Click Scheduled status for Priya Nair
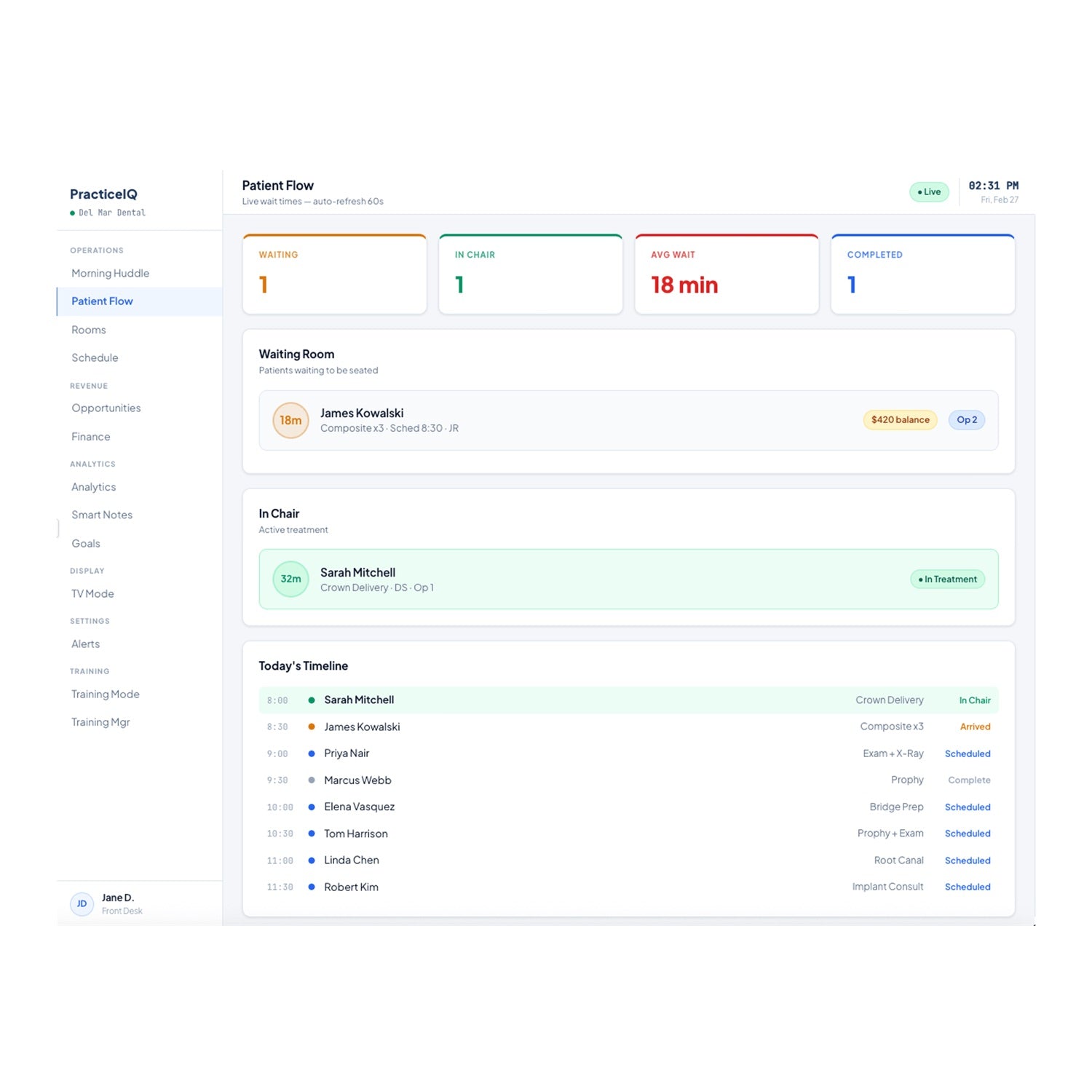 968,753
